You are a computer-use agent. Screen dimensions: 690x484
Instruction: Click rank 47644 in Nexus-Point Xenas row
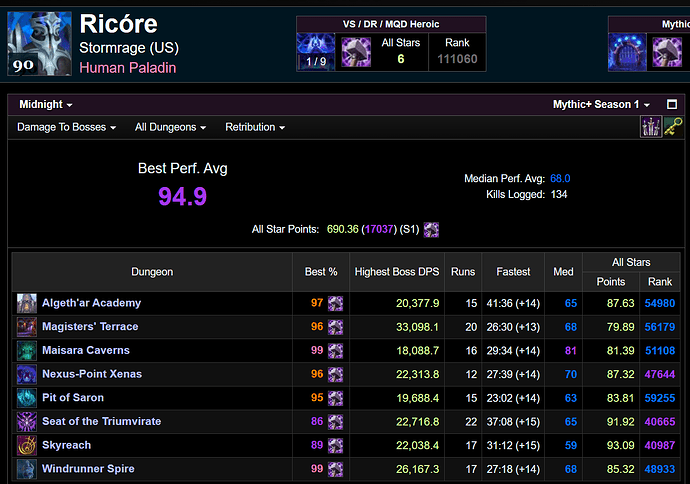(660, 374)
